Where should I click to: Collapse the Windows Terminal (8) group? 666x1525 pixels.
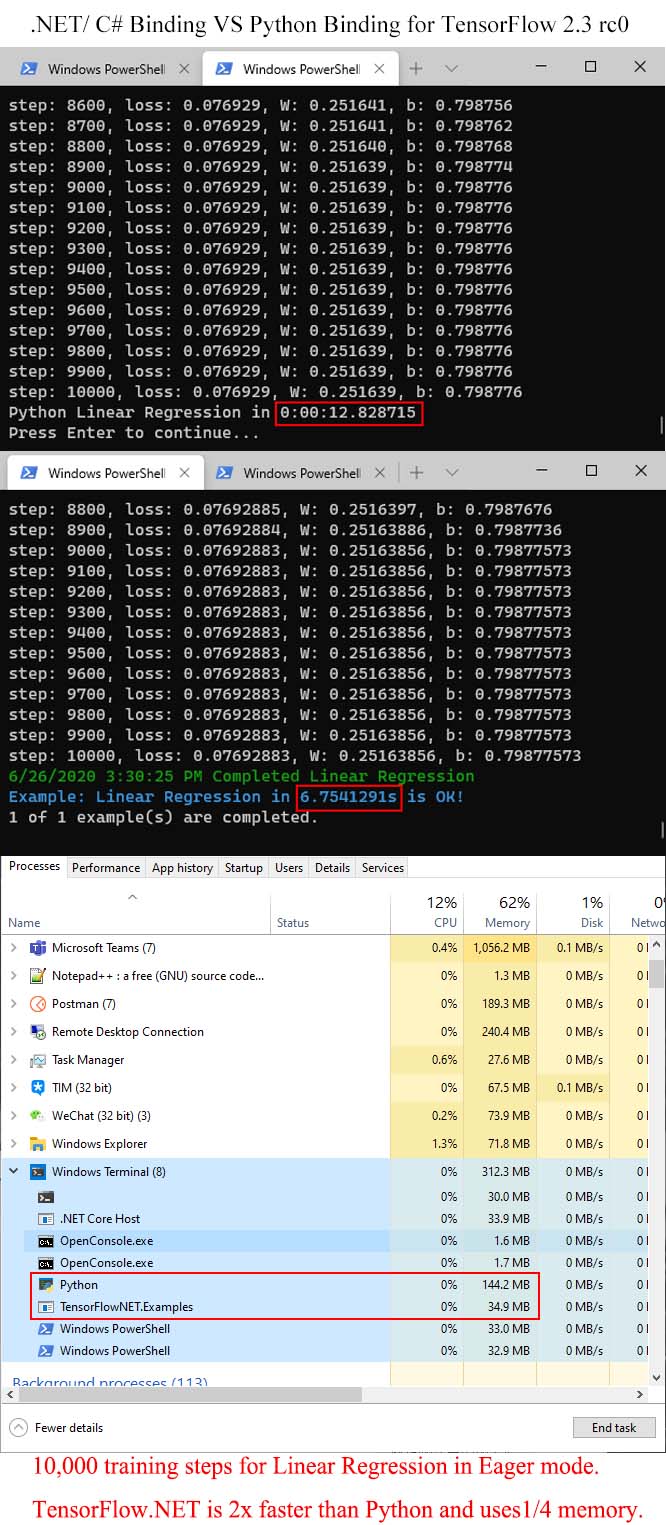14,1172
